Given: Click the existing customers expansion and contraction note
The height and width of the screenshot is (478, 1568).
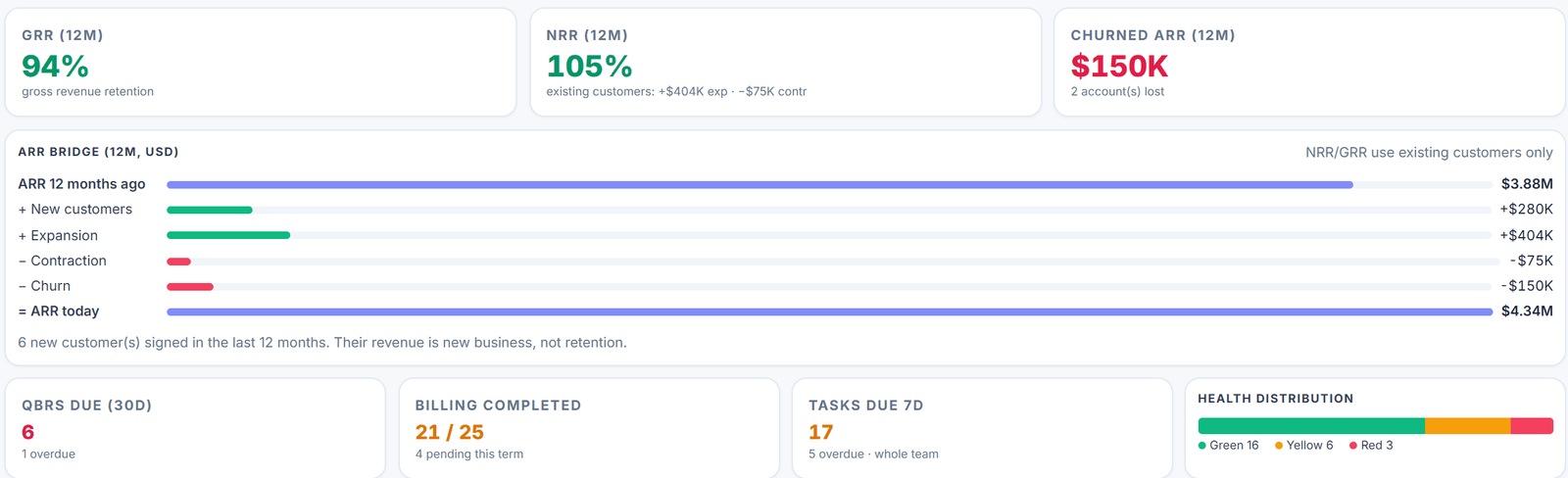Looking at the screenshot, I should pos(676,91).
